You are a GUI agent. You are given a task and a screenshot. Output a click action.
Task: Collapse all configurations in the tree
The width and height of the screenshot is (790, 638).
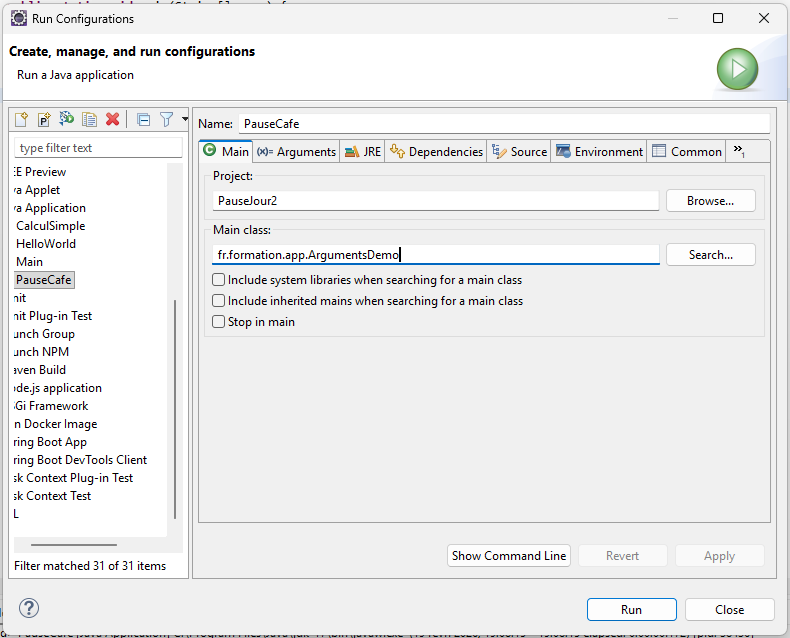tap(143, 119)
